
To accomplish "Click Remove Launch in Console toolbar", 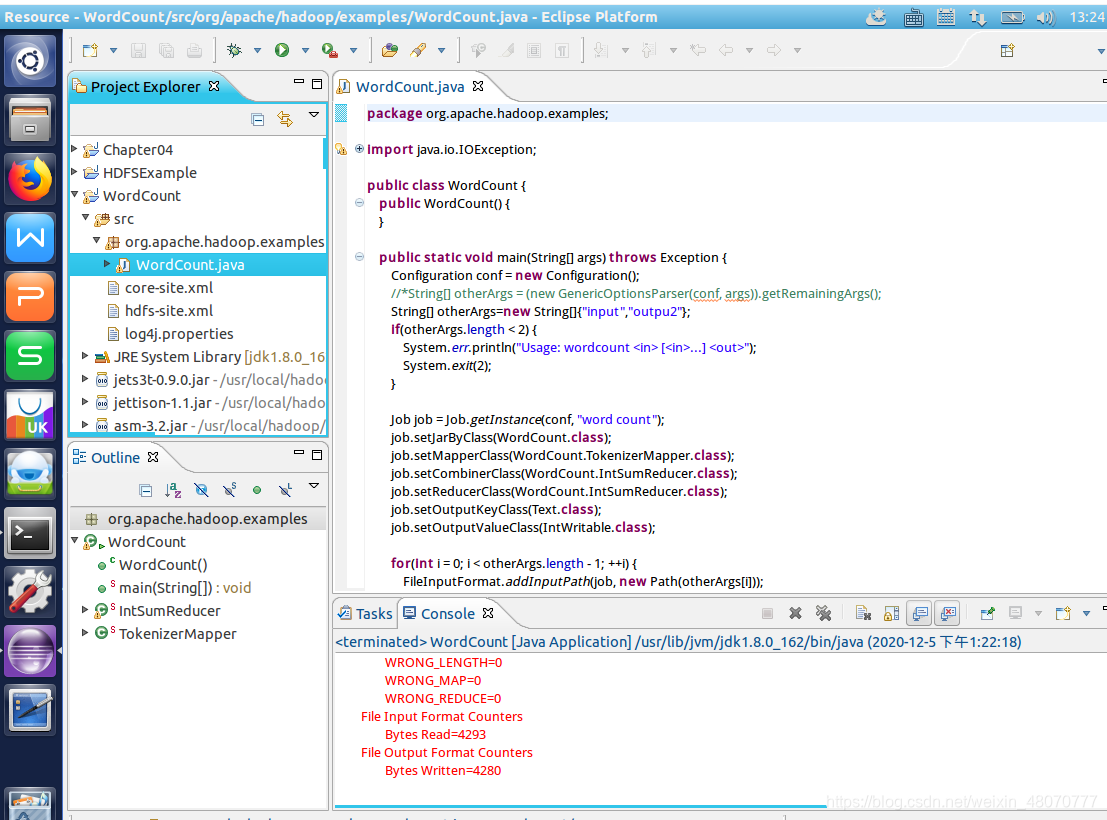I will (x=796, y=613).
